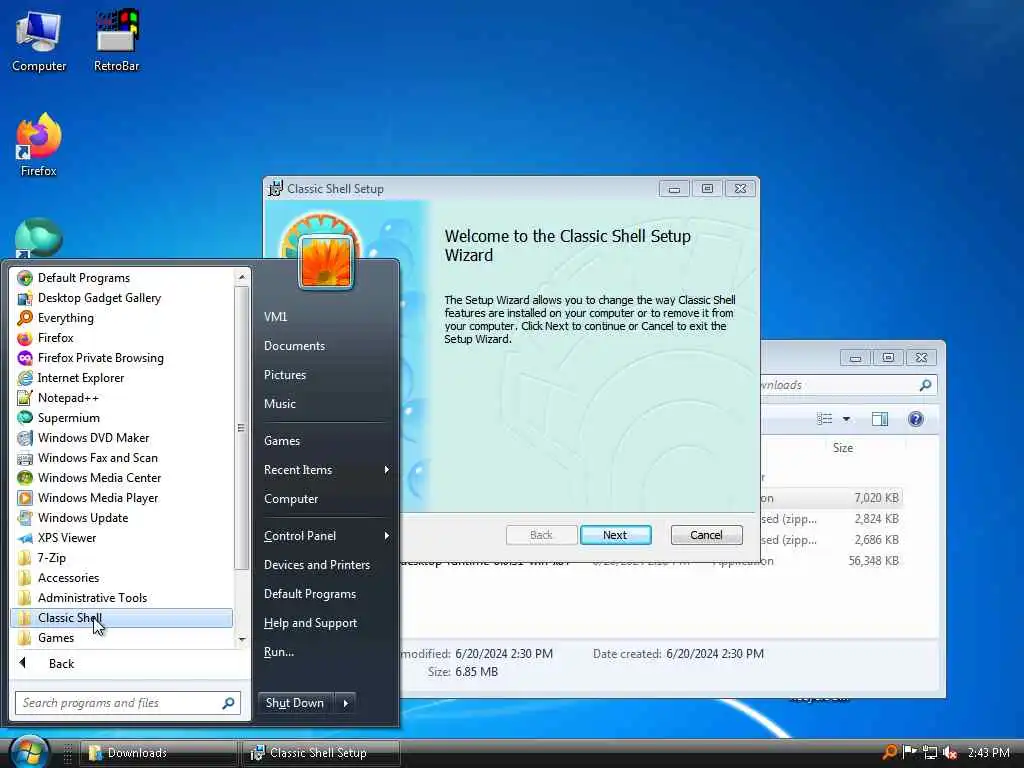Expand the Classic Shell folder
This screenshot has height=768, width=1024.
(x=121, y=618)
